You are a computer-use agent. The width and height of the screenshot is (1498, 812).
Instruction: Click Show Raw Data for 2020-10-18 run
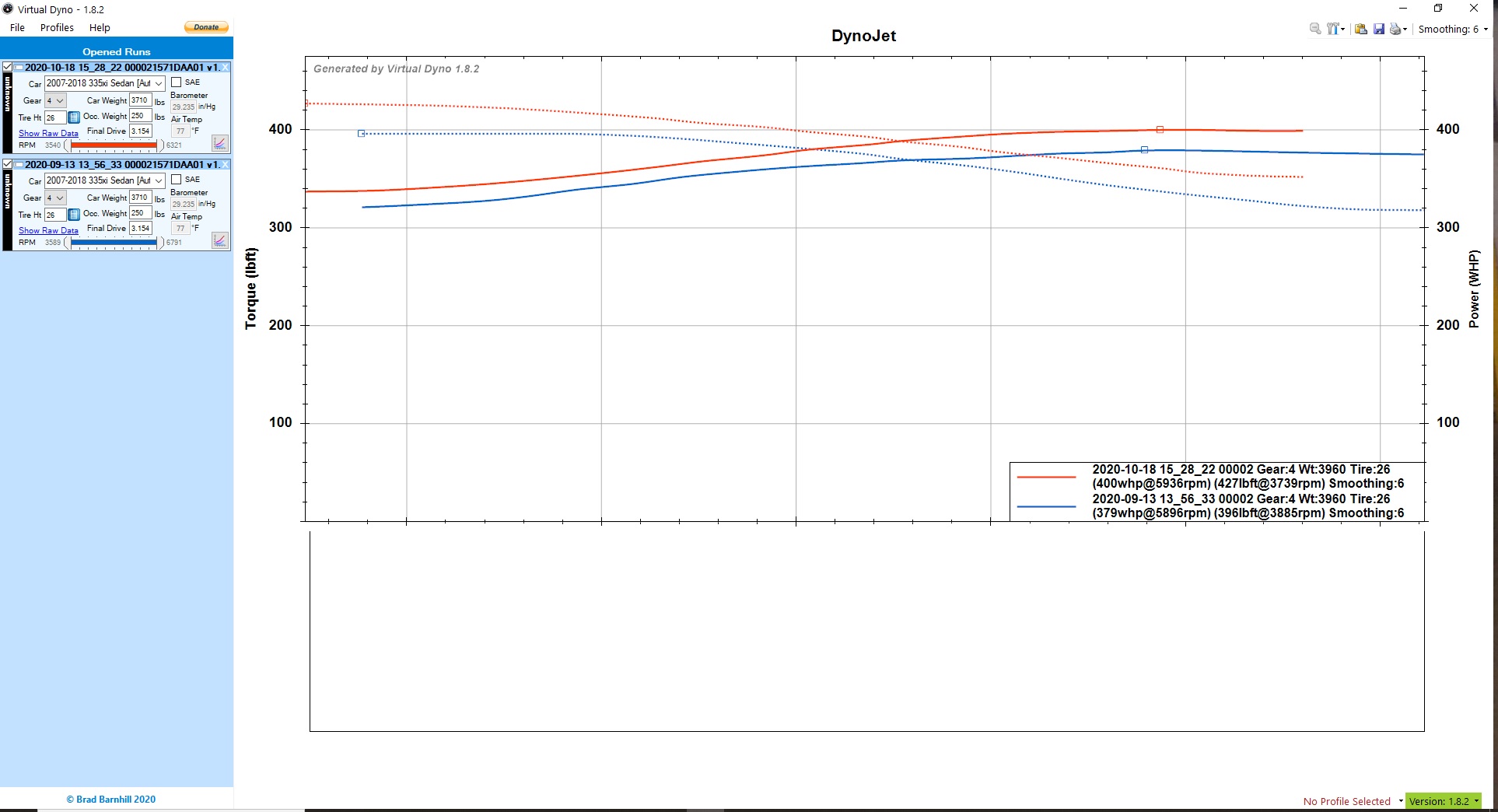coord(48,134)
